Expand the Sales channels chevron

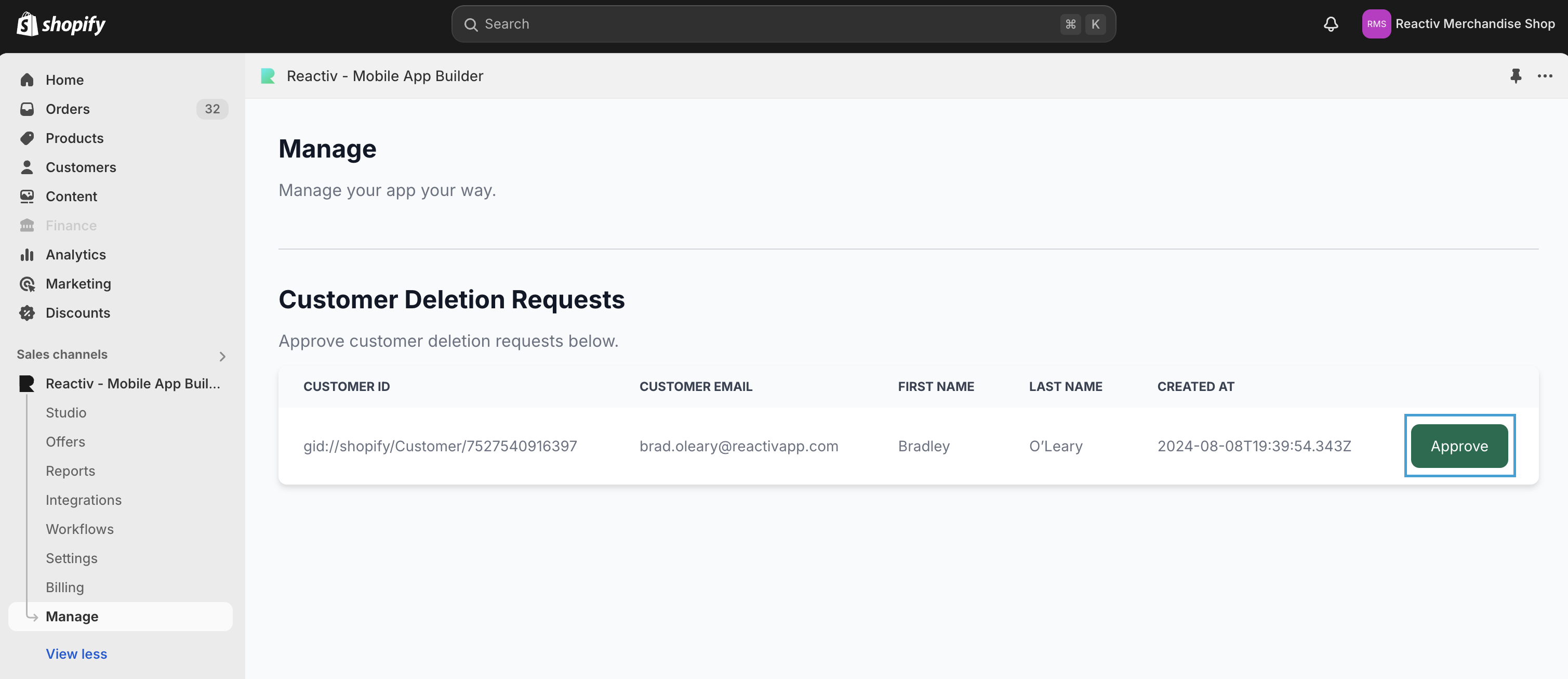[222, 356]
